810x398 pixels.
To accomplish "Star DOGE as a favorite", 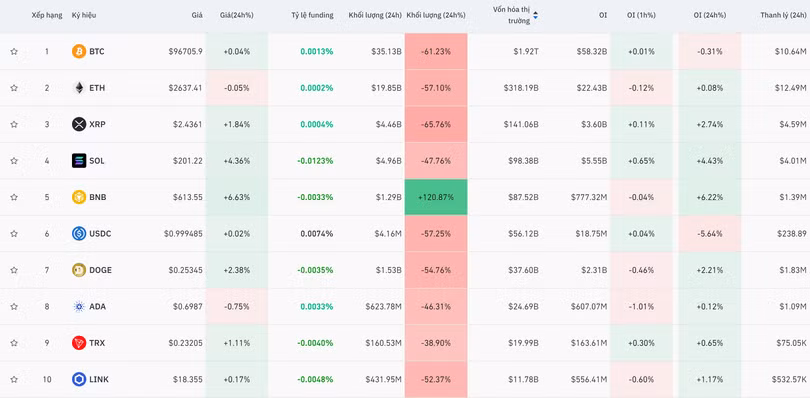I will 14,270.
